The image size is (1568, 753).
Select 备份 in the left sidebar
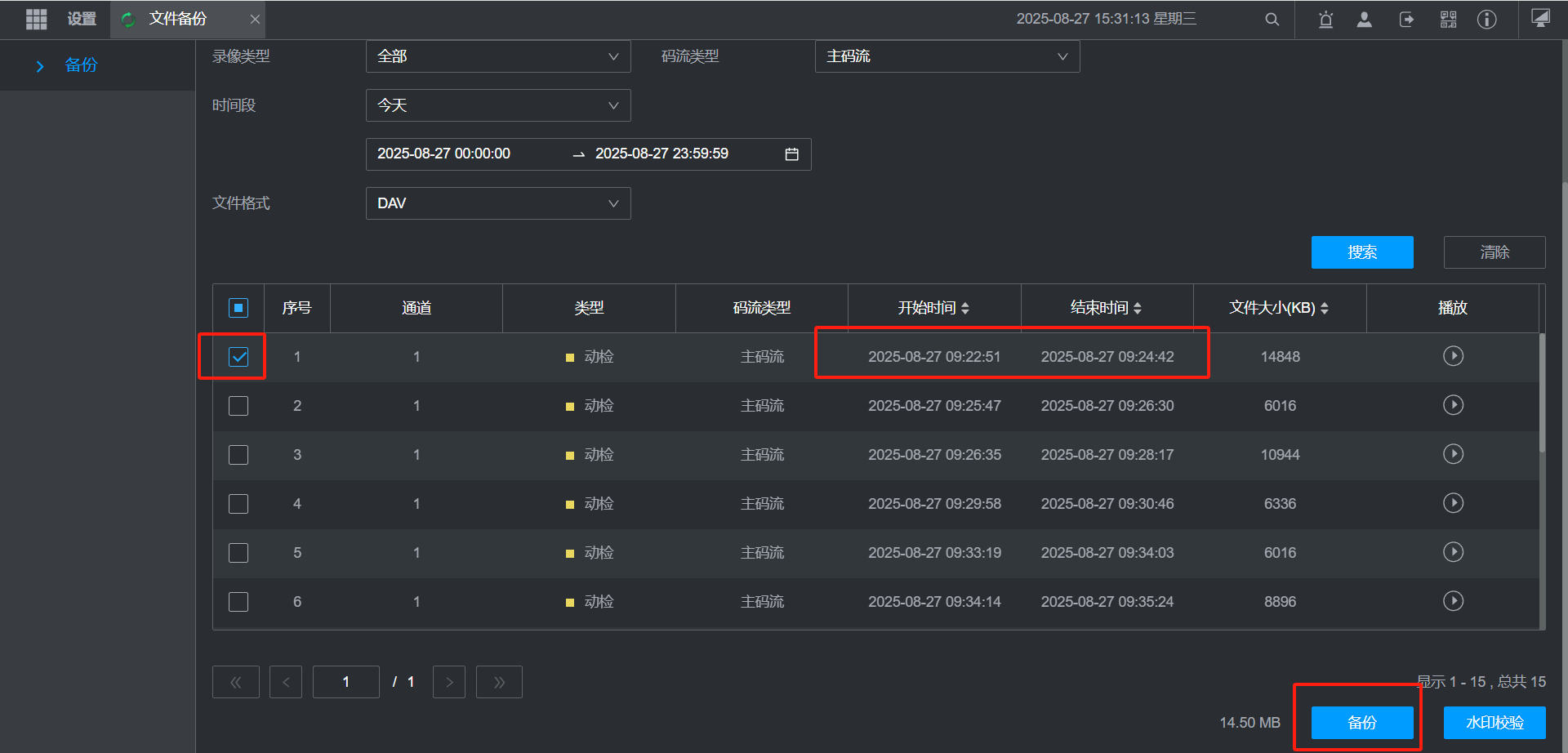(x=81, y=65)
